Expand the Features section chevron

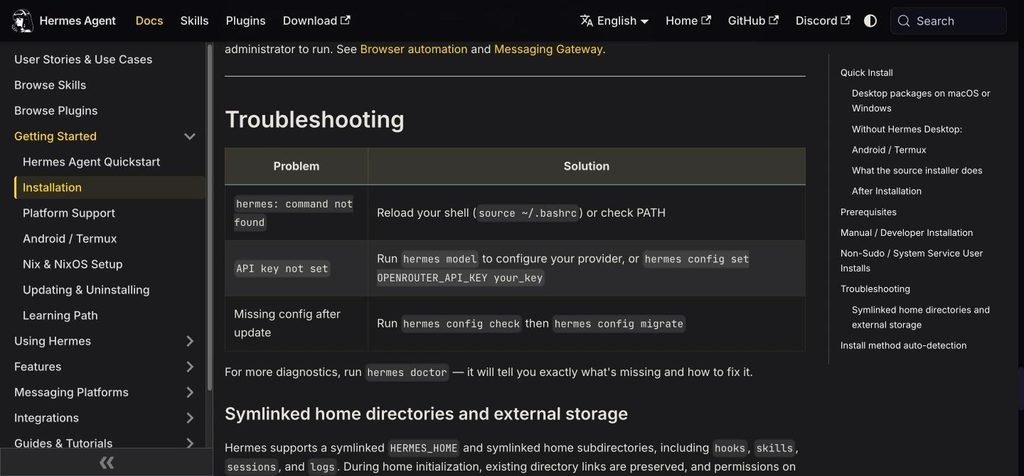click(x=189, y=366)
